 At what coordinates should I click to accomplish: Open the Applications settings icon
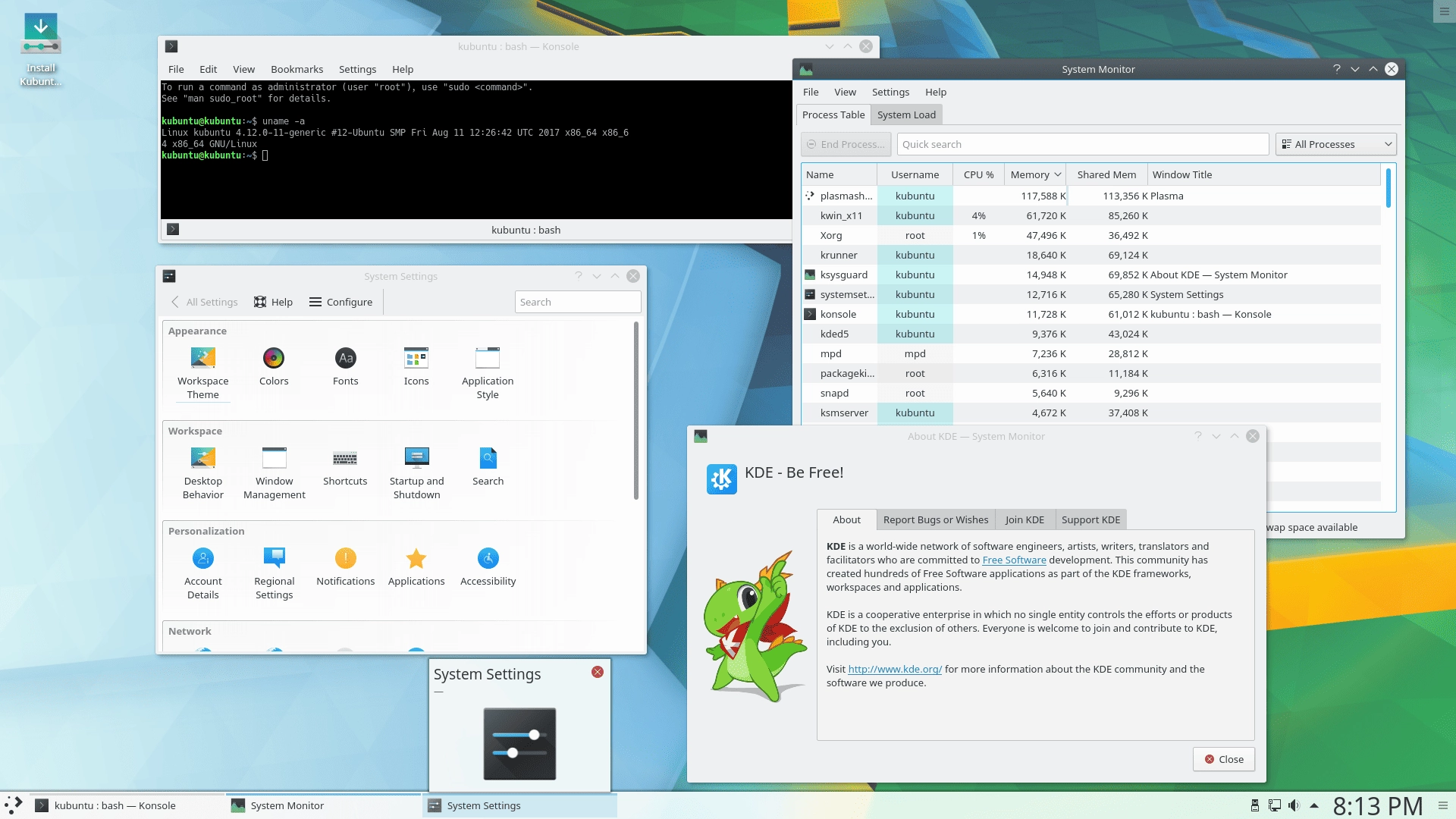tap(416, 566)
